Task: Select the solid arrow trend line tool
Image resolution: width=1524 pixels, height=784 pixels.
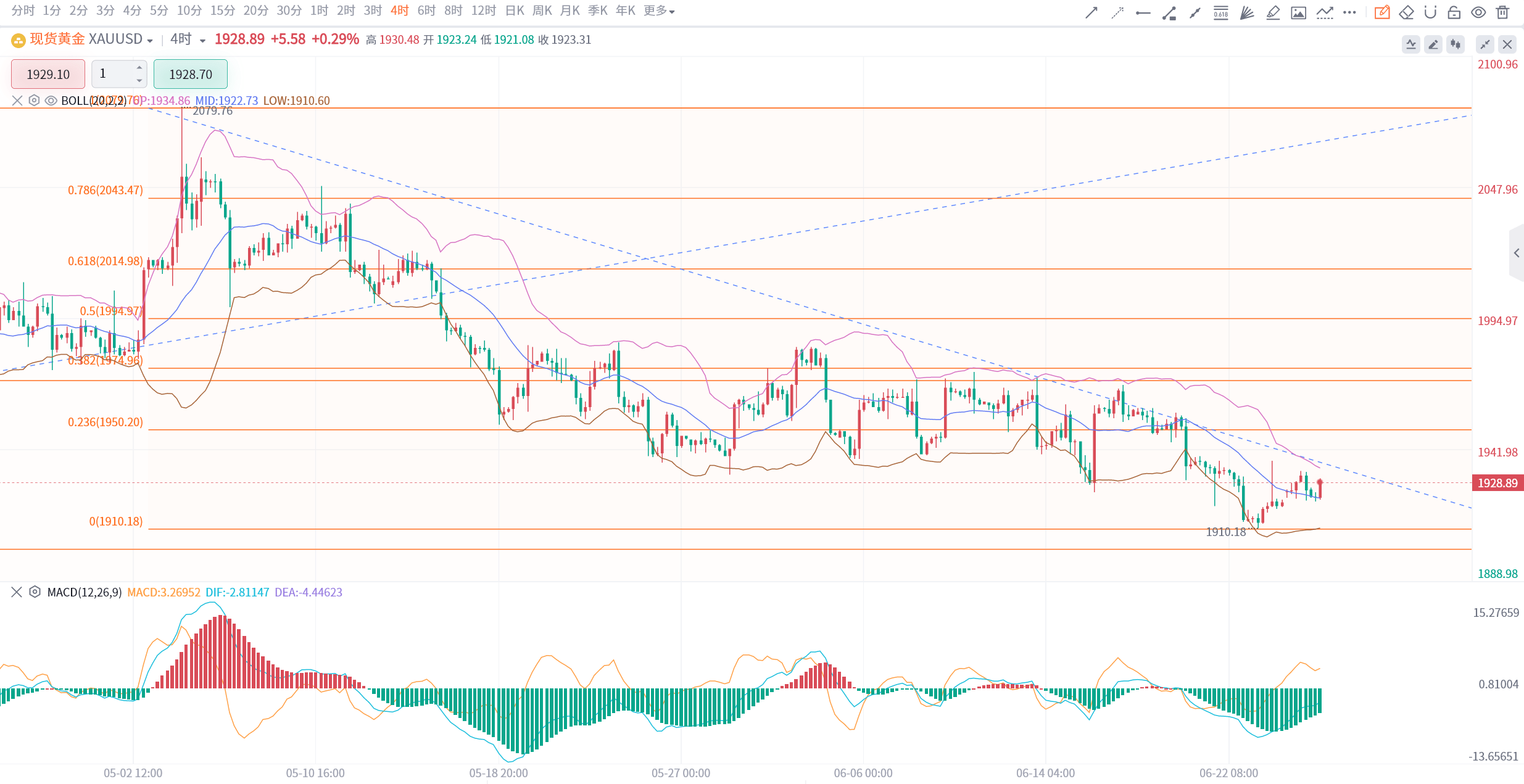Action: point(1091,12)
